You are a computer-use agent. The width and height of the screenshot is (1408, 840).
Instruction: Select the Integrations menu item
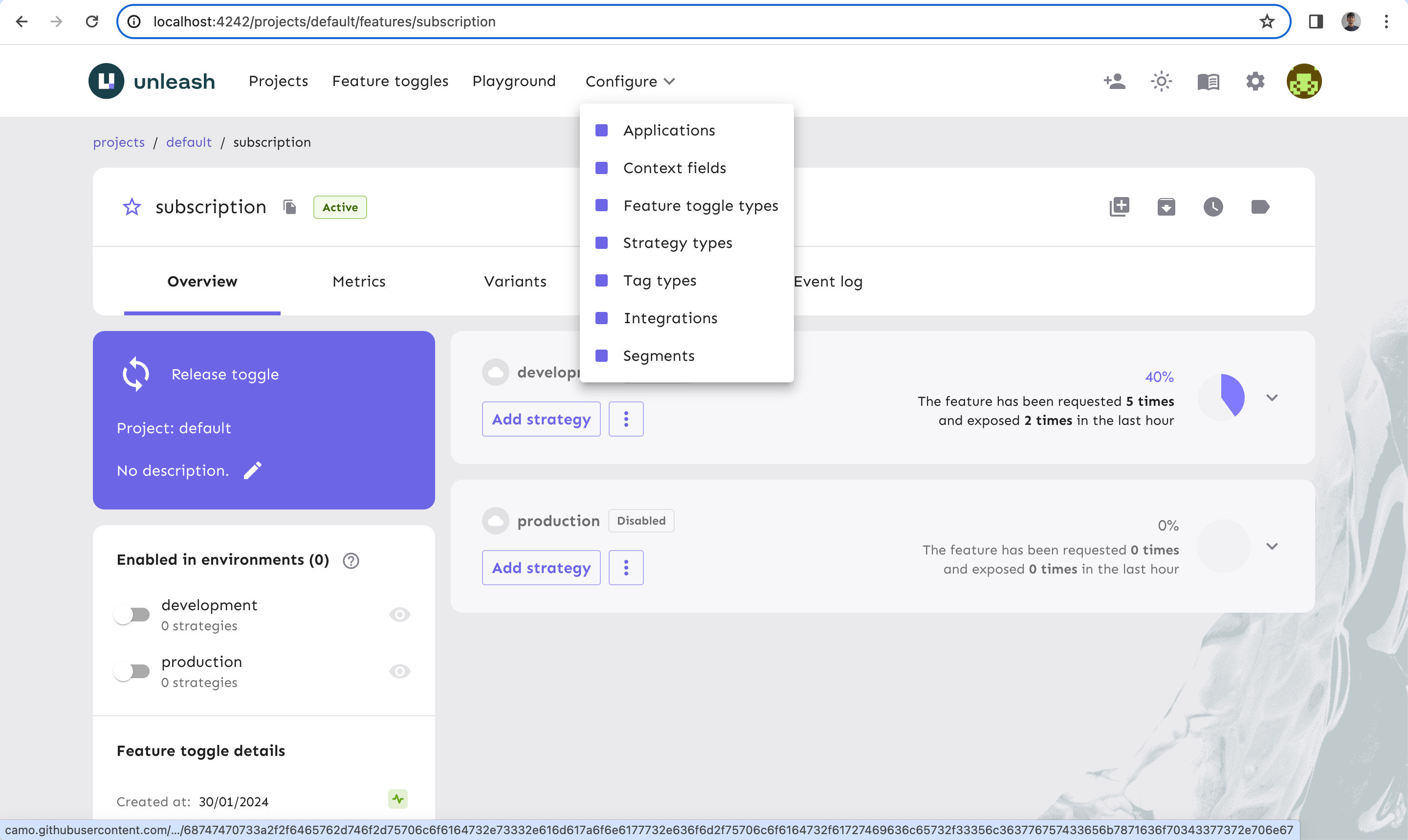click(670, 318)
